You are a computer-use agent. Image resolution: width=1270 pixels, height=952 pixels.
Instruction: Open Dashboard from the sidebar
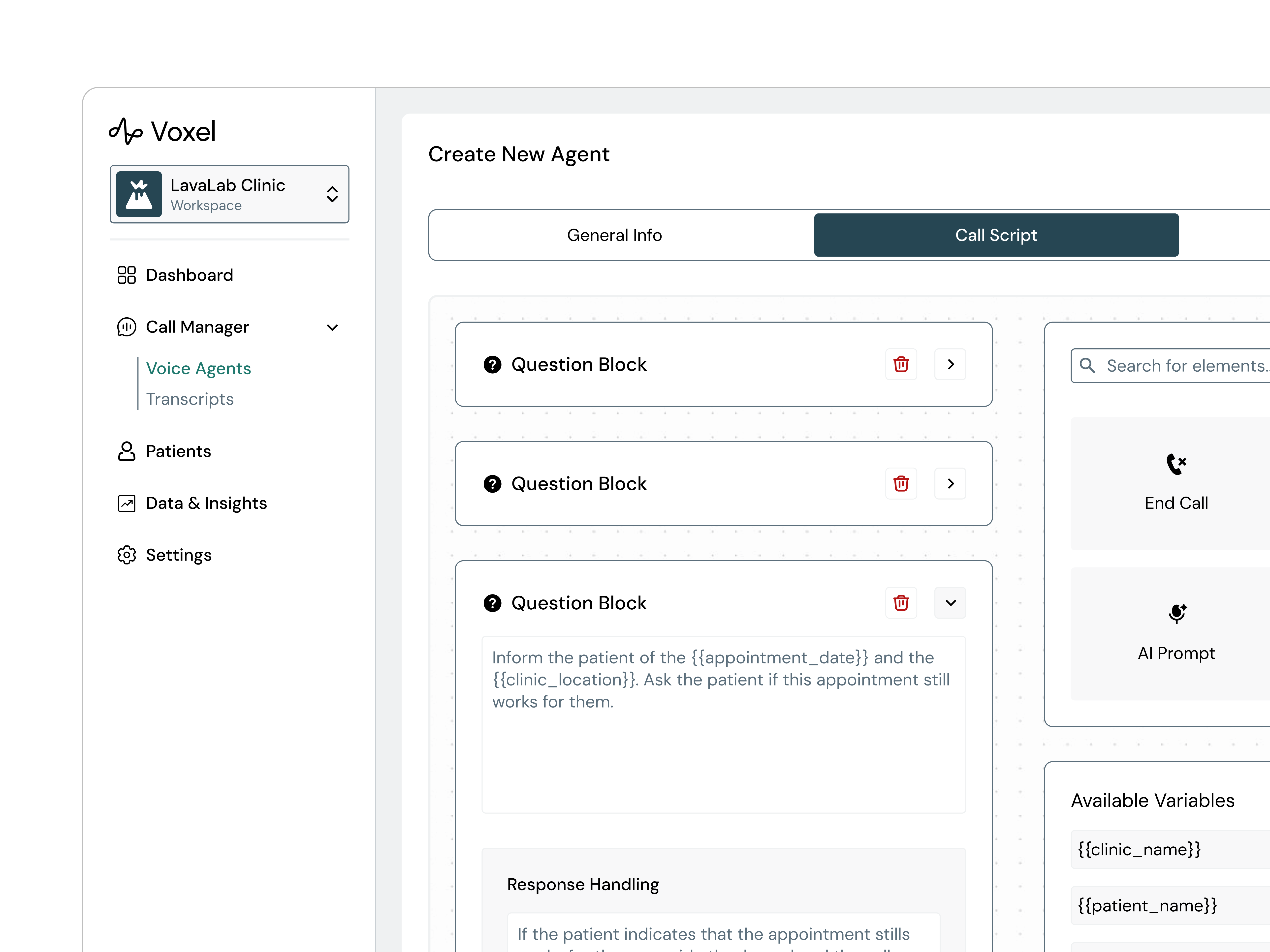click(190, 275)
